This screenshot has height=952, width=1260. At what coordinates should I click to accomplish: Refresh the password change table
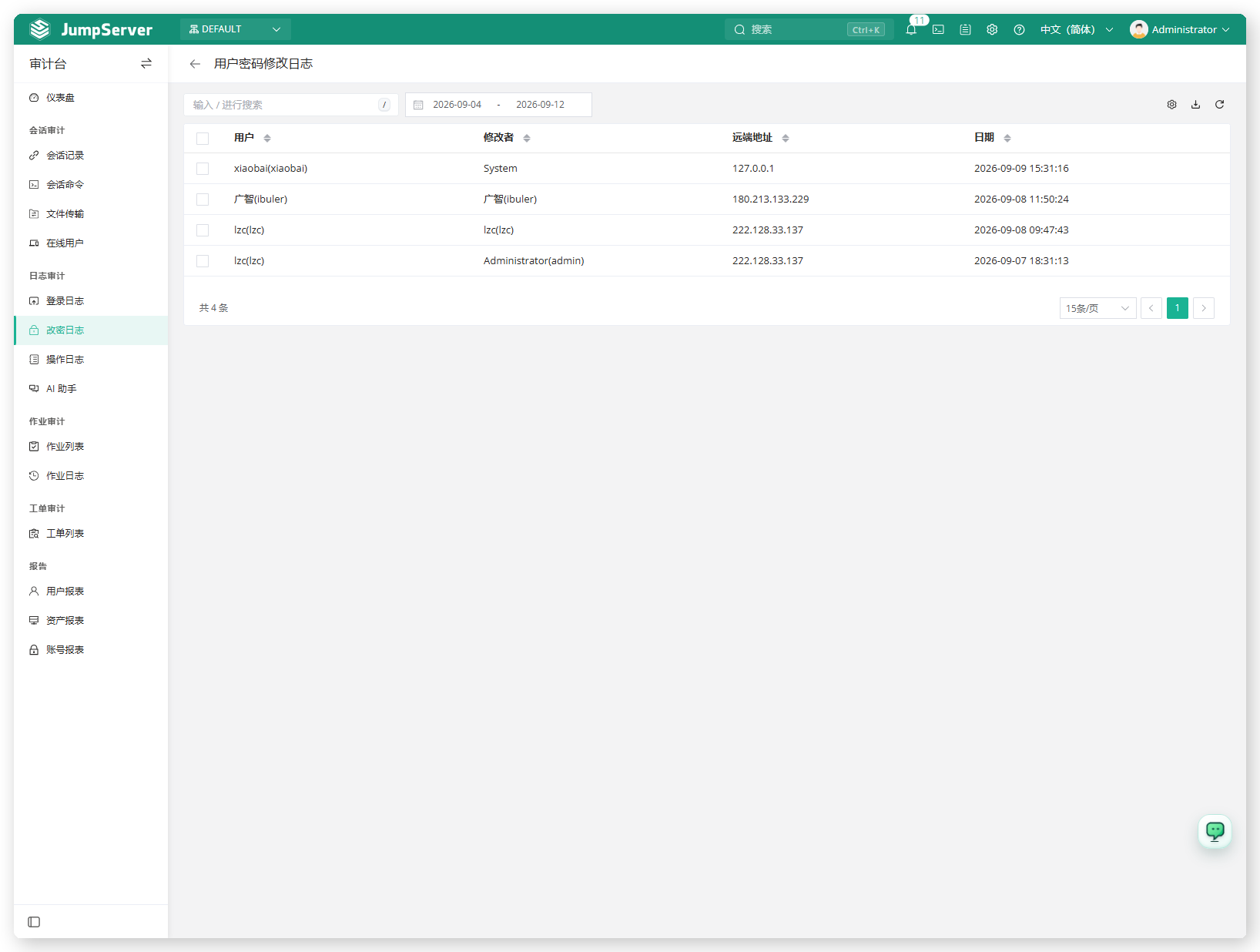(x=1219, y=105)
